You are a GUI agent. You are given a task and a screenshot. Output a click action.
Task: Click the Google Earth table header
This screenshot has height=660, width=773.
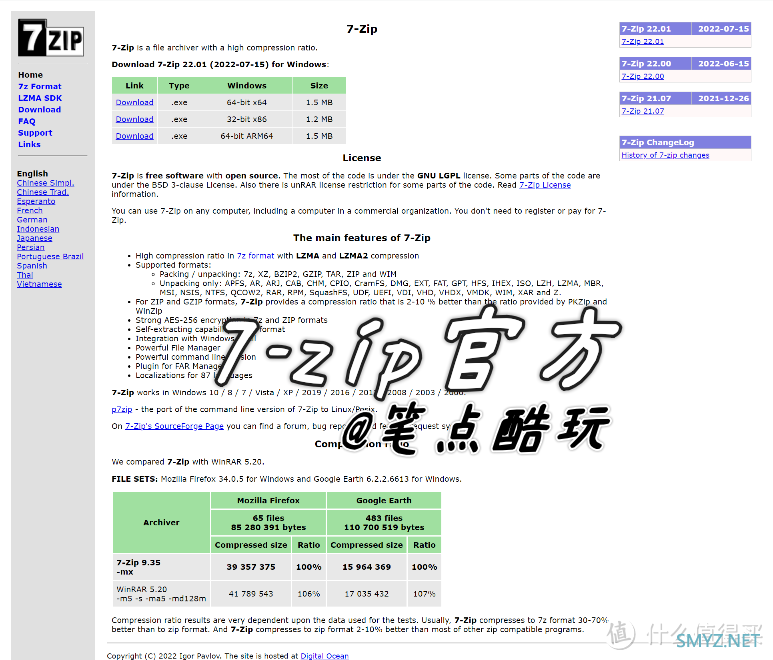pos(384,501)
